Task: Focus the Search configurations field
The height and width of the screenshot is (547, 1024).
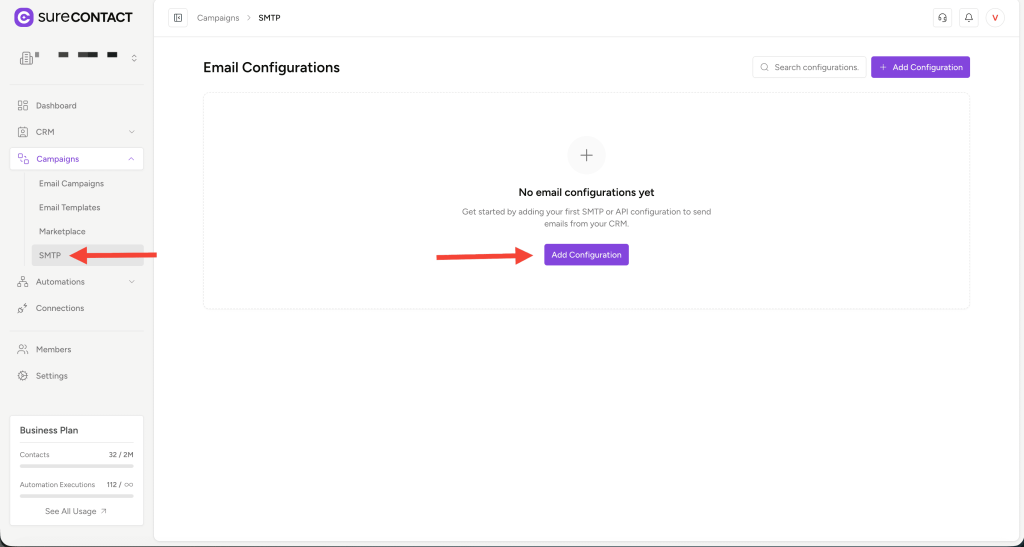Action: (x=814, y=67)
